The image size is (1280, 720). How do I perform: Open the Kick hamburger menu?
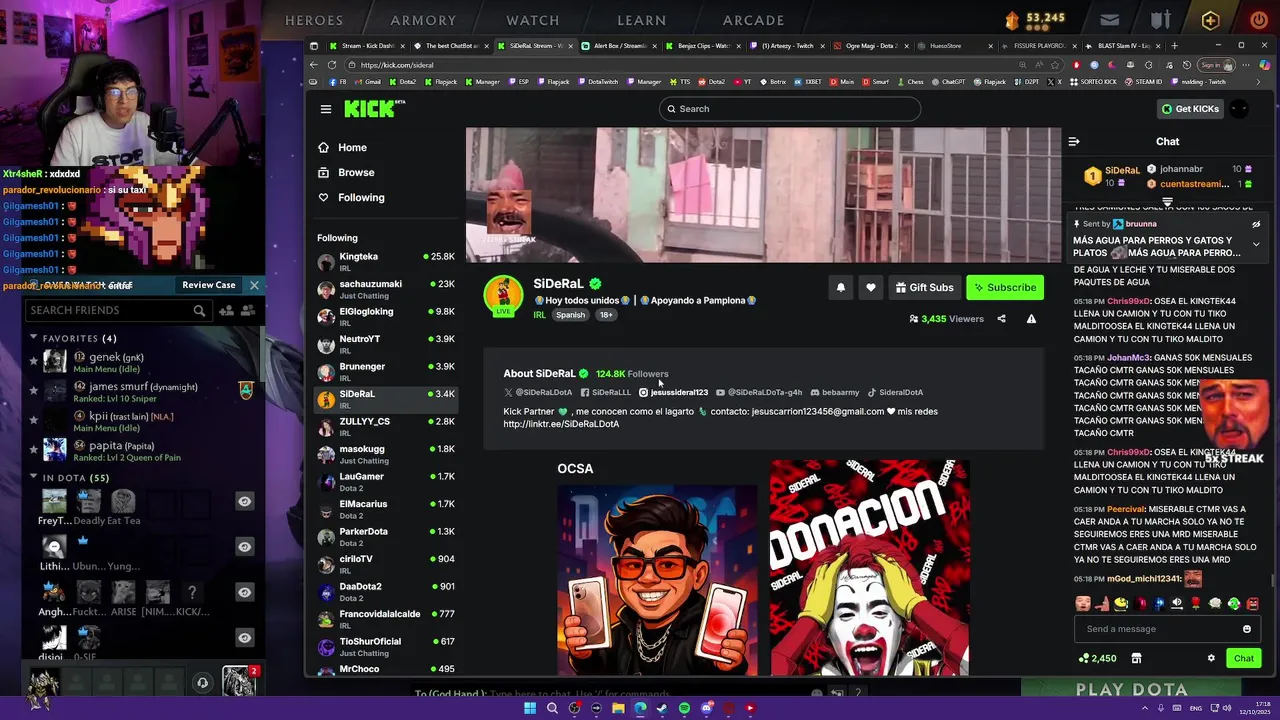coord(326,109)
